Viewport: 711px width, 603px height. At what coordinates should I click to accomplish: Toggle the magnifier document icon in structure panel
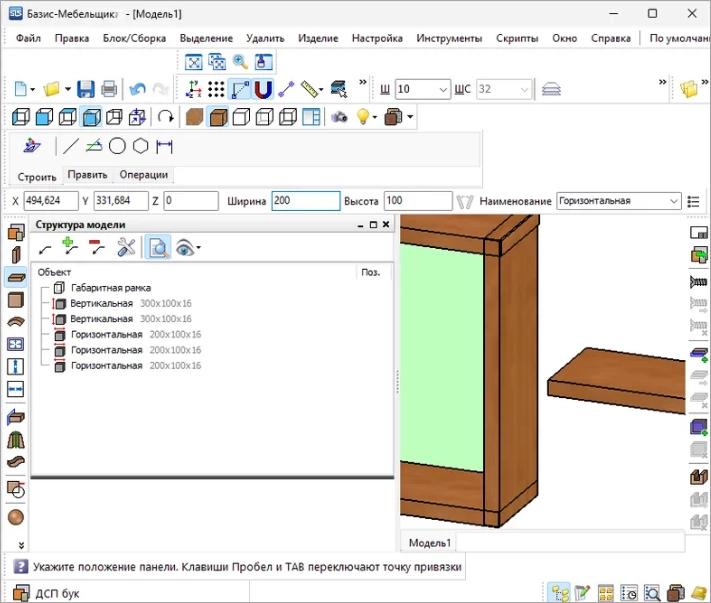(158, 248)
